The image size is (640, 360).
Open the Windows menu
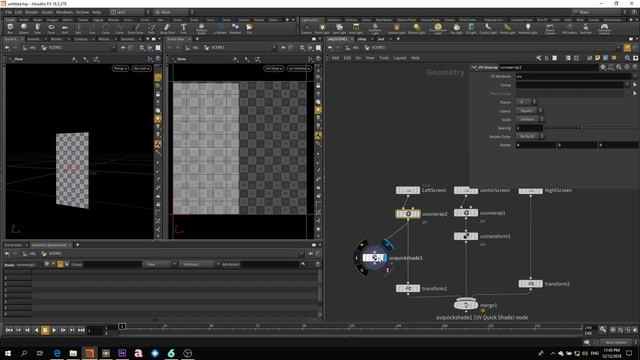point(64,12)
